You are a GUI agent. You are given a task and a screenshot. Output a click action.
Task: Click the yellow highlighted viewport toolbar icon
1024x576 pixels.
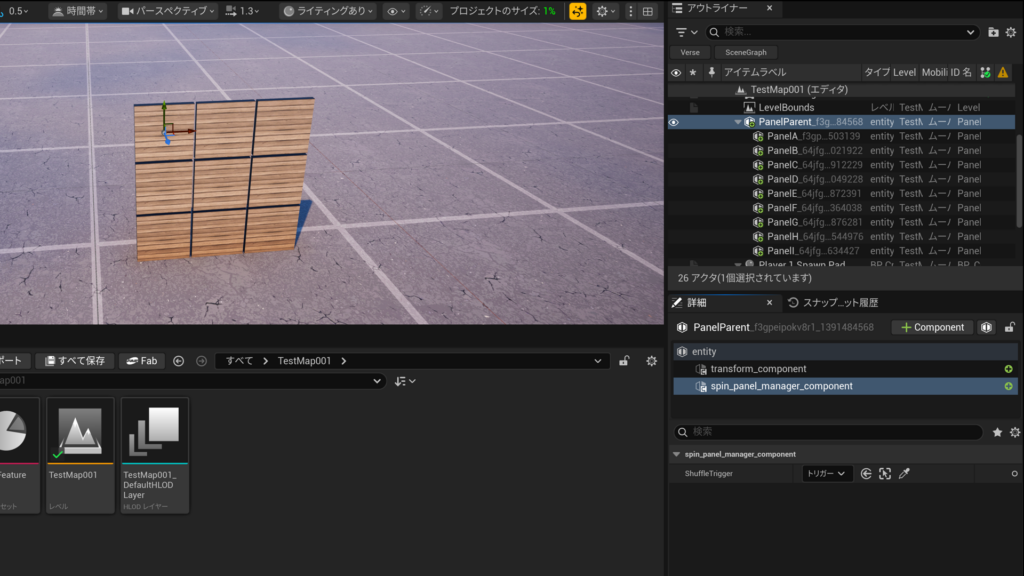click(x=578, y=11)
